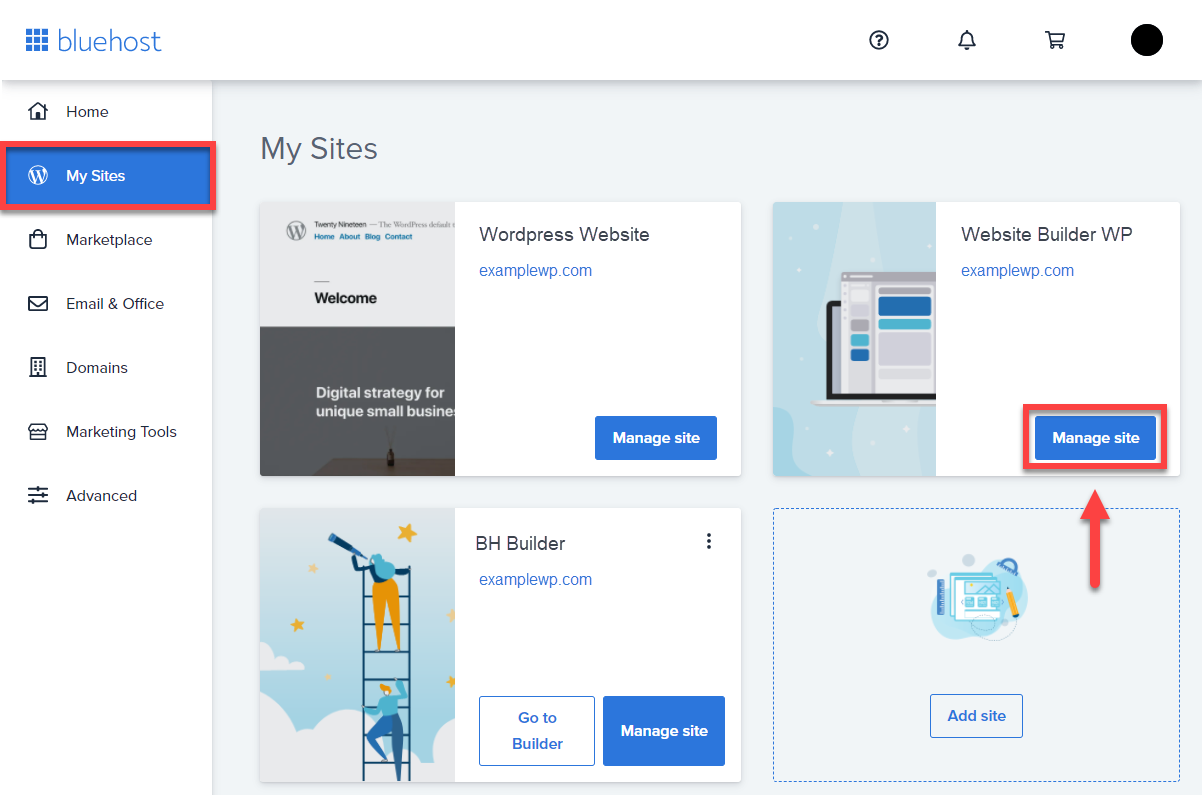Open examplewp.com link under Wordpress Website

click(536, 271)
